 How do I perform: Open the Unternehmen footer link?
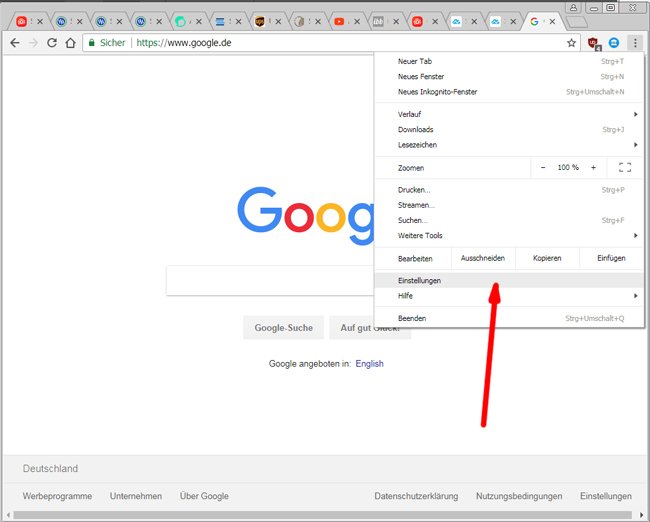point(136,496)
